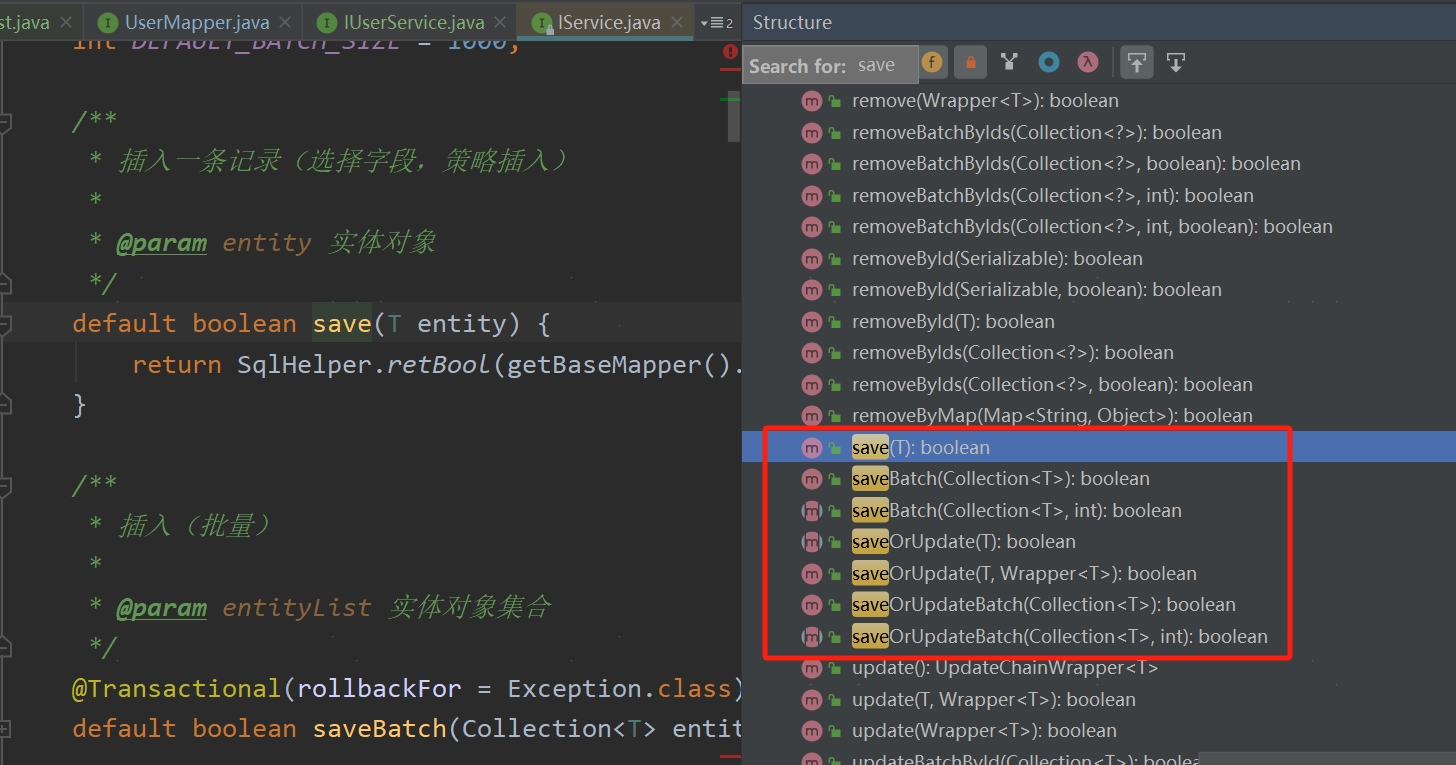Click the @param link in save javadoc
1456x765 pixels.
pyautogui.click(x=161, y=242)
